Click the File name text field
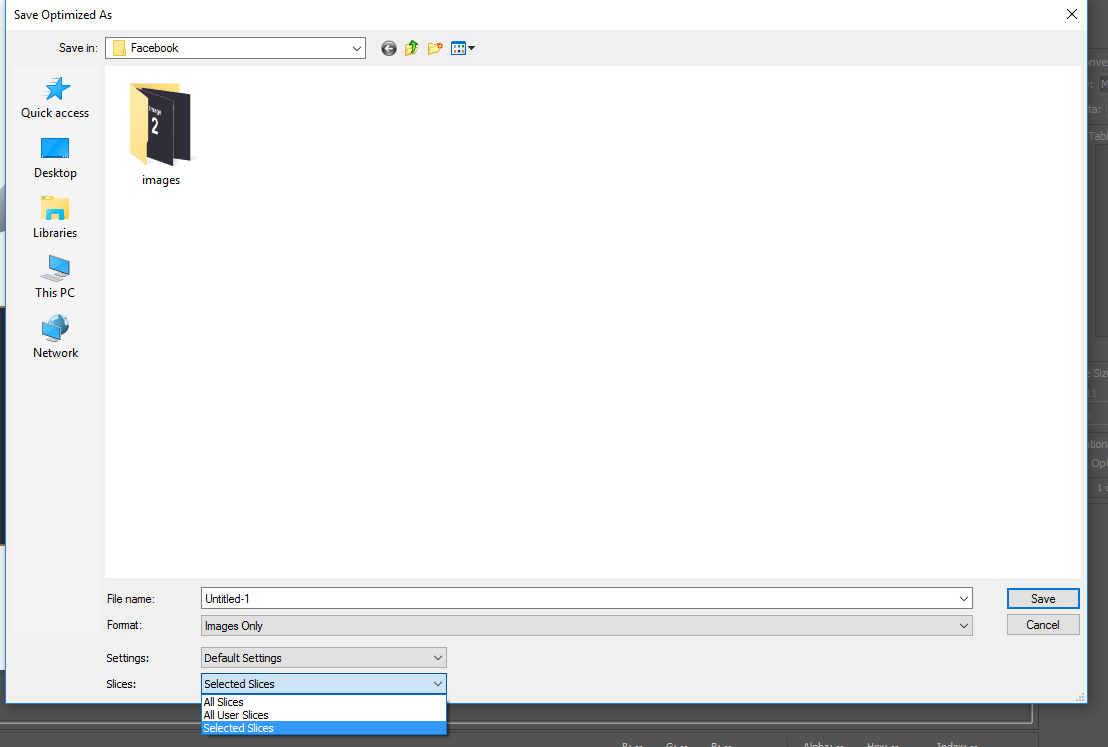 point(578,599)
